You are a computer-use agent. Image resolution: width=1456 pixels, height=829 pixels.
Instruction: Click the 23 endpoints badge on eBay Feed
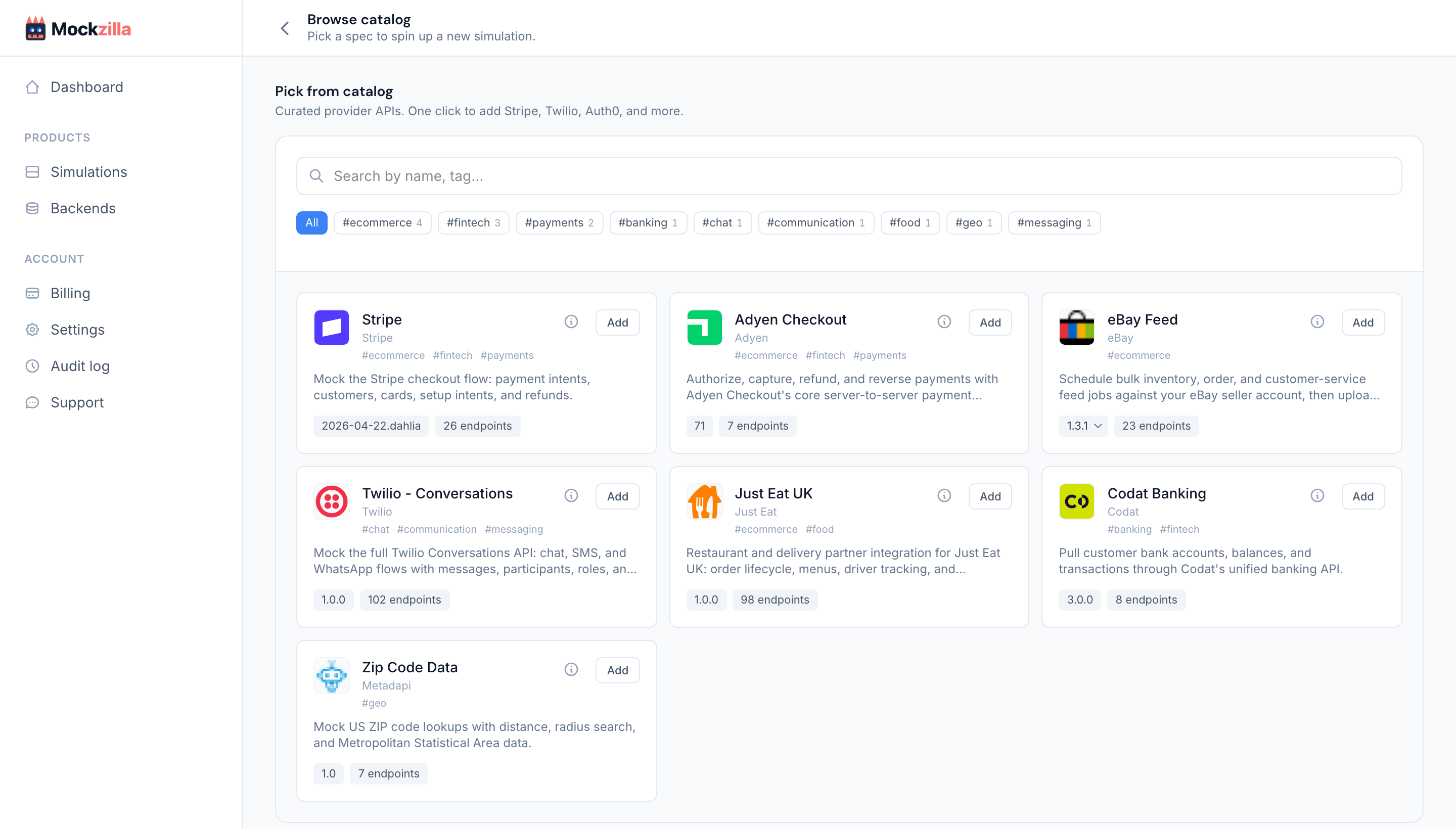click(x=1156, y=426)
